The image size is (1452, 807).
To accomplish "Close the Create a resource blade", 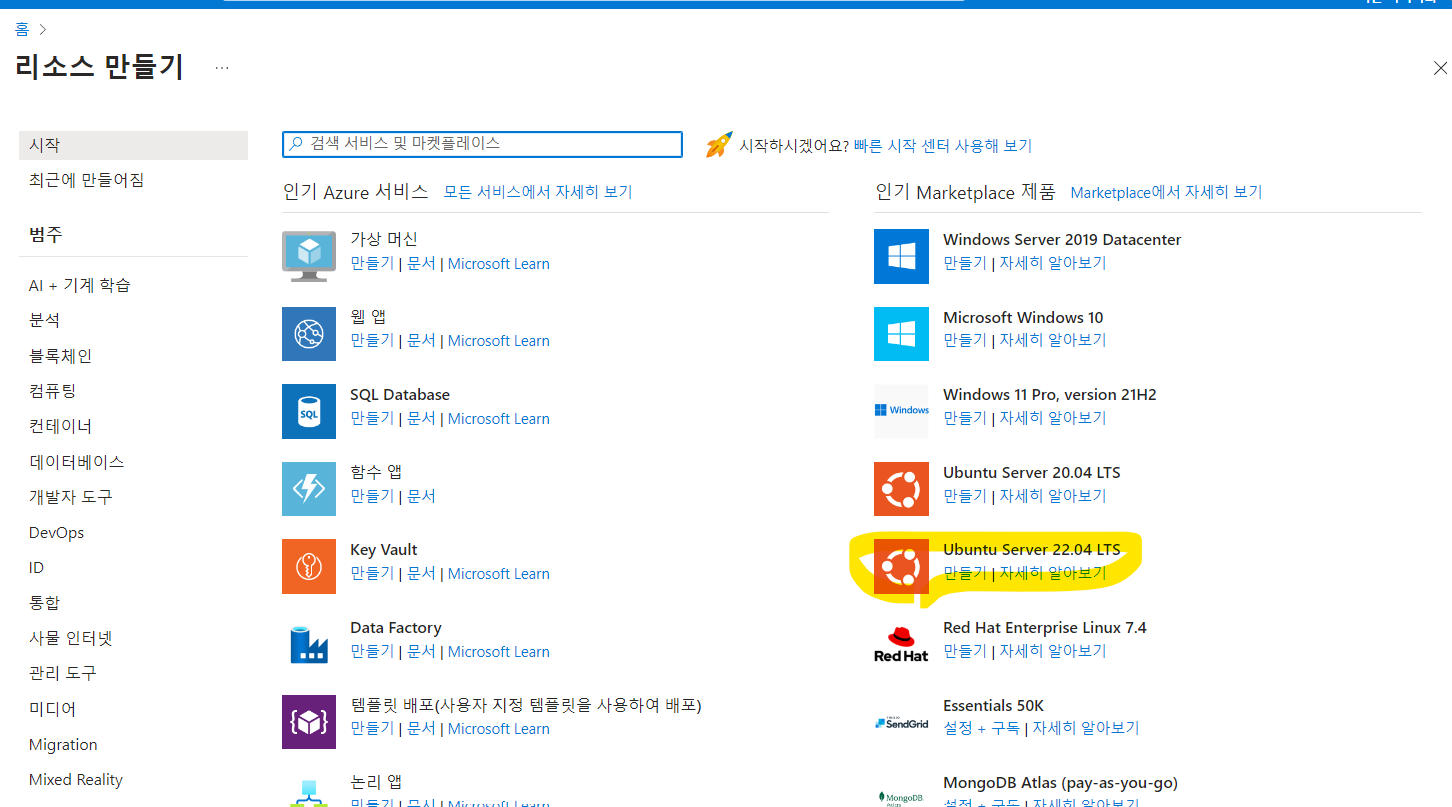I will [1440, 68].
